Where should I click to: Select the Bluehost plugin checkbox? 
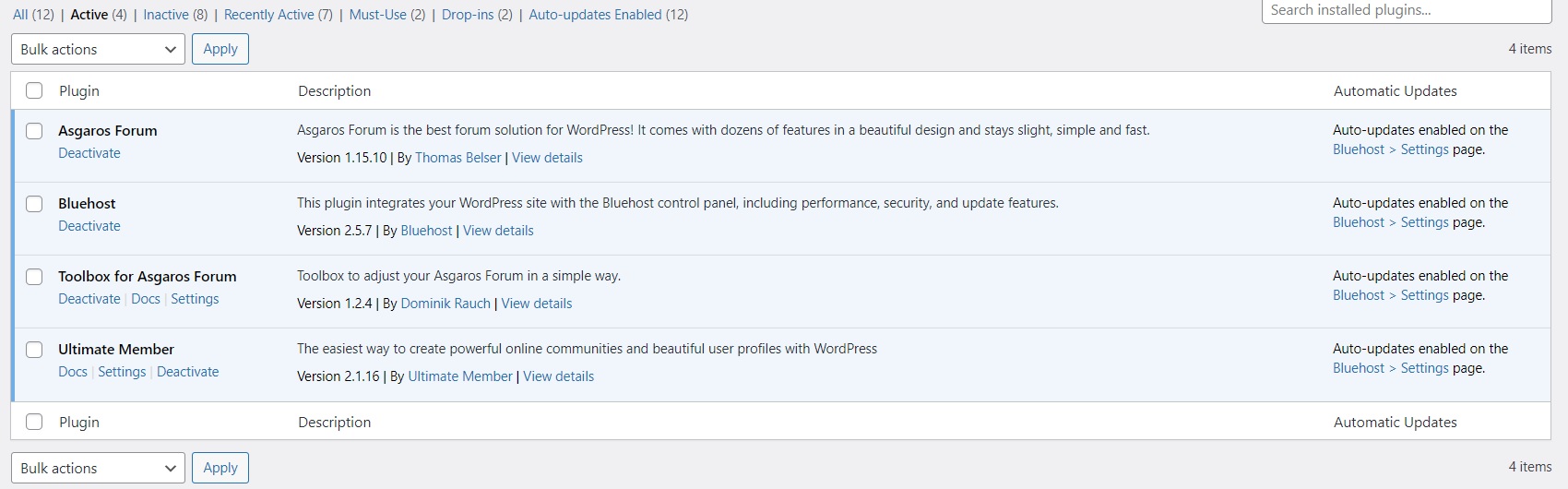click(x=34, y=204)
